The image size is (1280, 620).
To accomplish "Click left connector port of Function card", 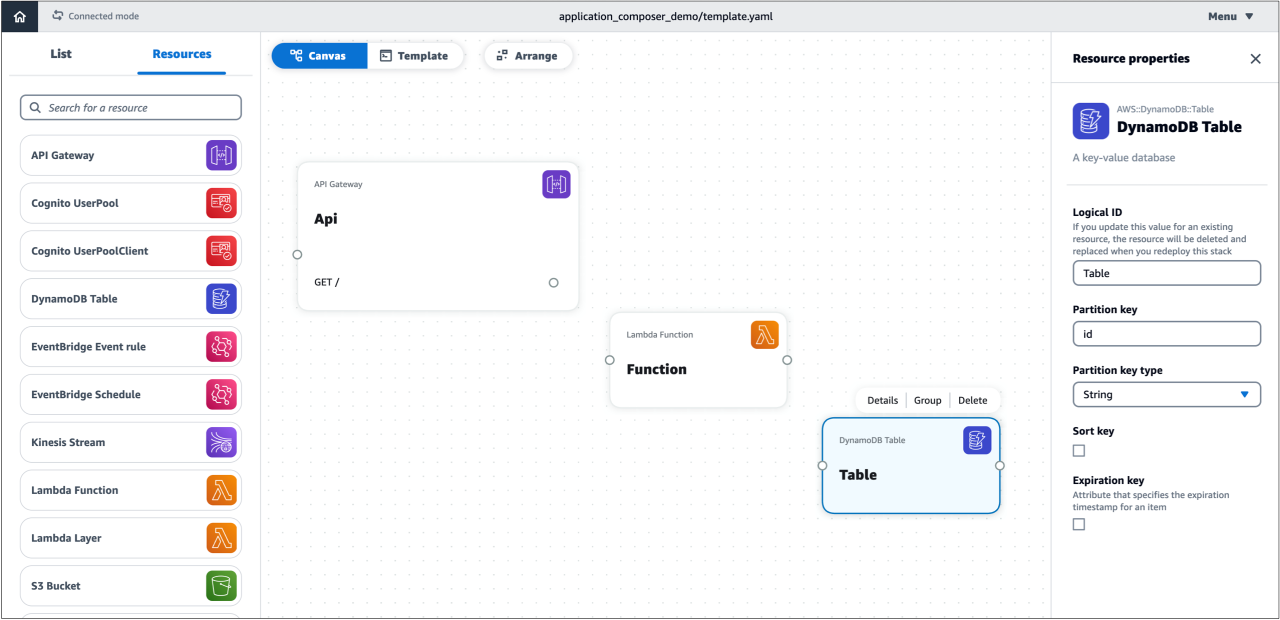I will 610,360.
